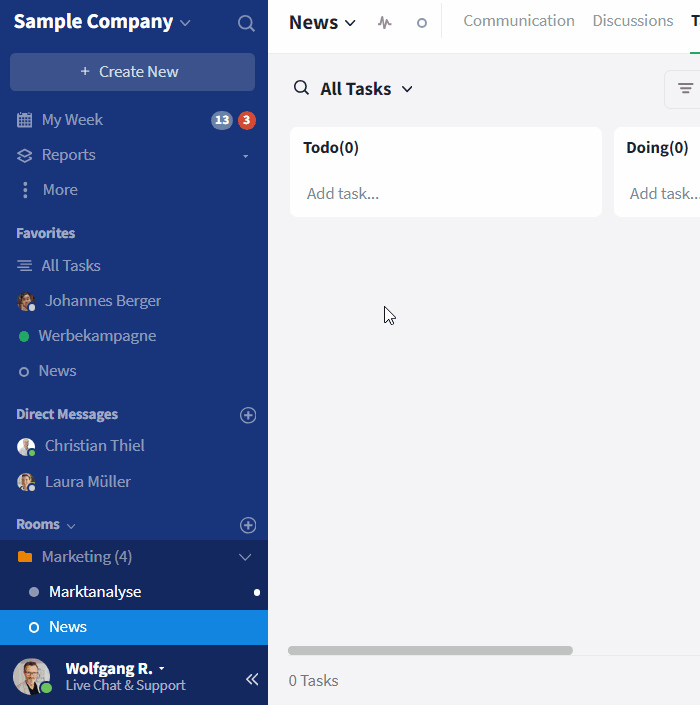Expand the Reports submenu arrow
This screenshot has width=700, height=705.
(x=245, y=156)
